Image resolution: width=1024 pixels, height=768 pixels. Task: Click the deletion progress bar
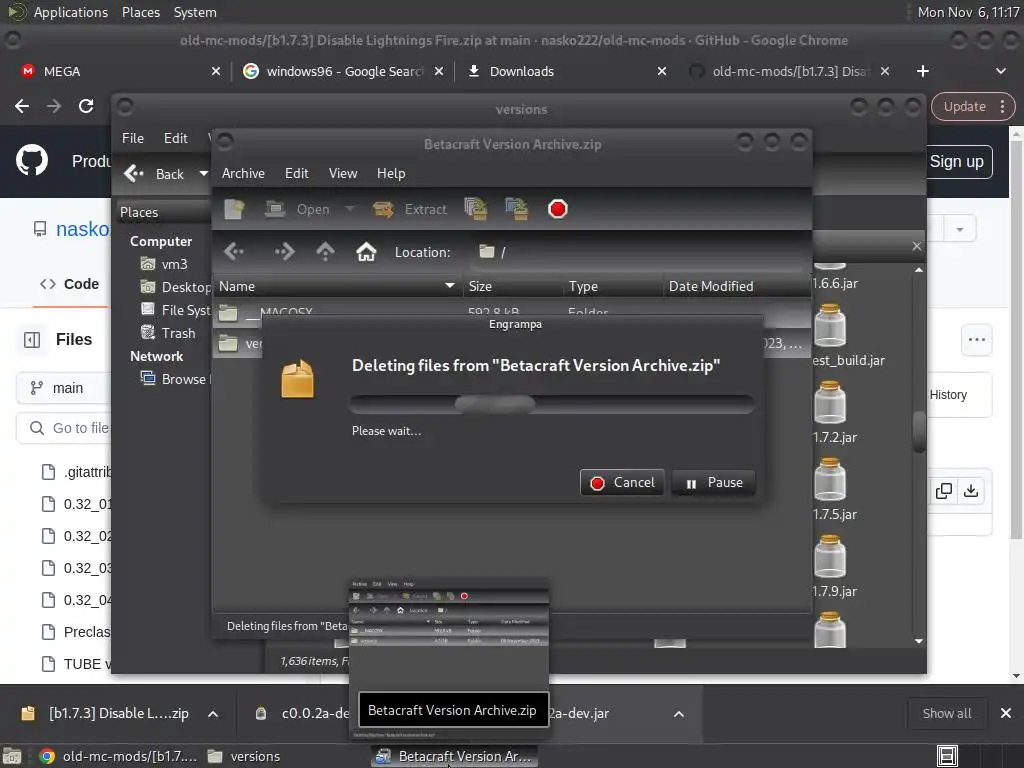[x=552, y=404]
